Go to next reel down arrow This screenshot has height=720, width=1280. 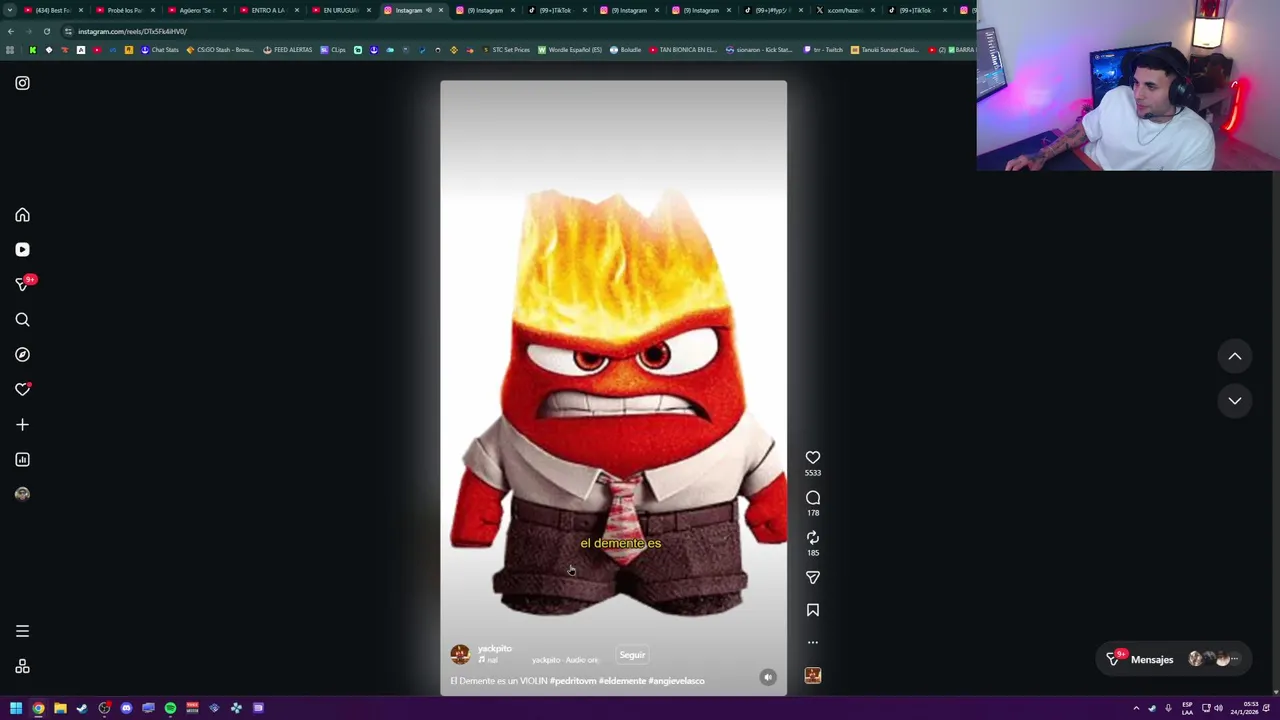(1235, 401)
